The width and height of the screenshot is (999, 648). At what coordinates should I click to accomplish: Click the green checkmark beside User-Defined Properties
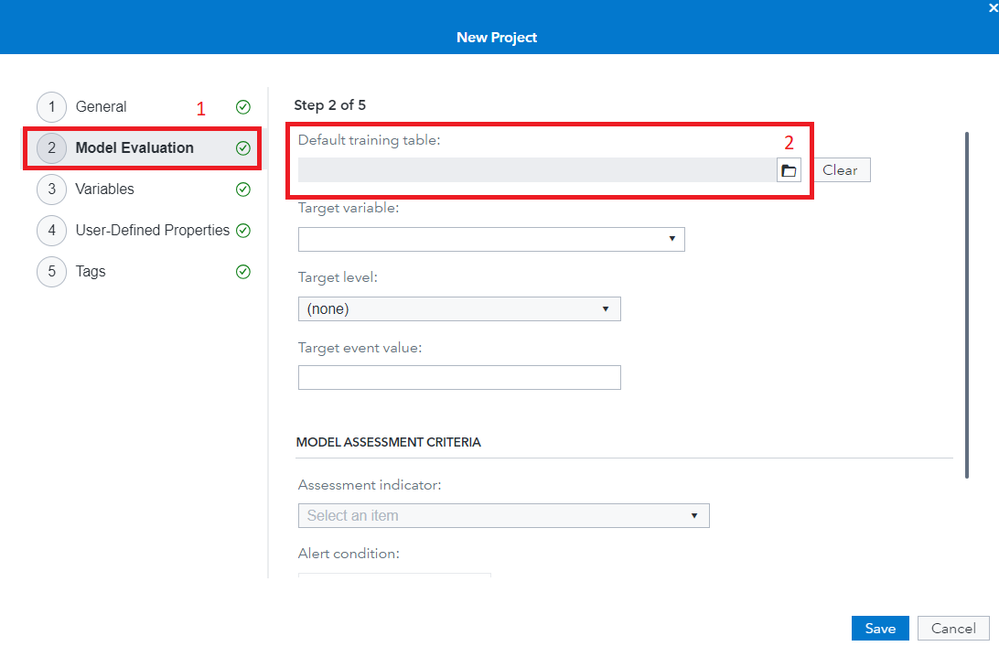click(243, 230)
